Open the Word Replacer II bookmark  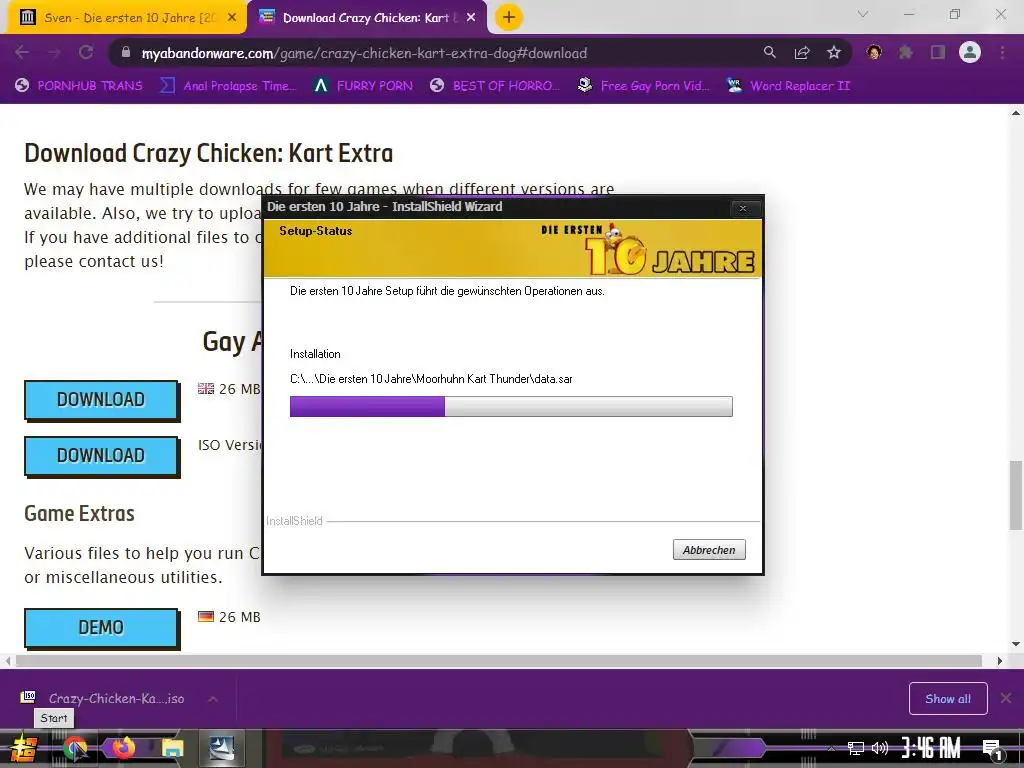789,86
